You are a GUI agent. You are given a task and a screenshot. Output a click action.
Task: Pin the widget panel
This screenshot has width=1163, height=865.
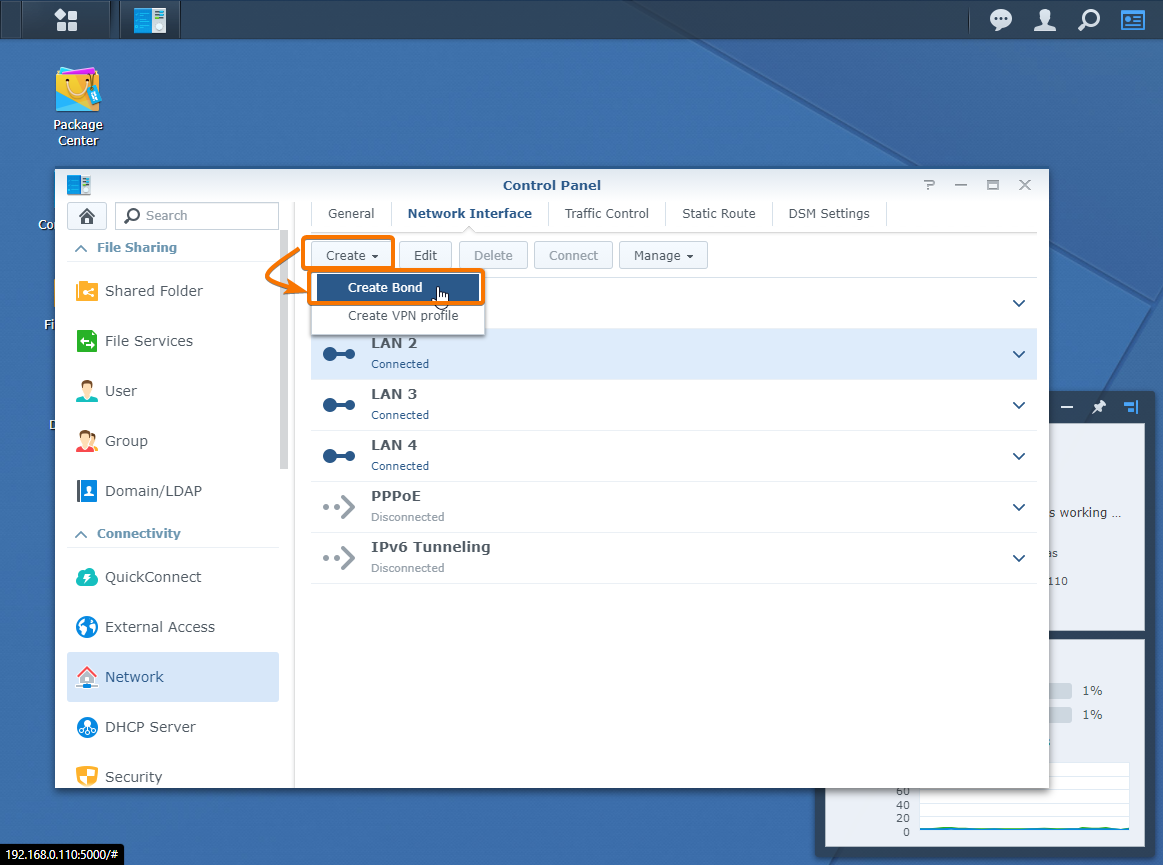pyautogui.click(x=1099, y=407)
